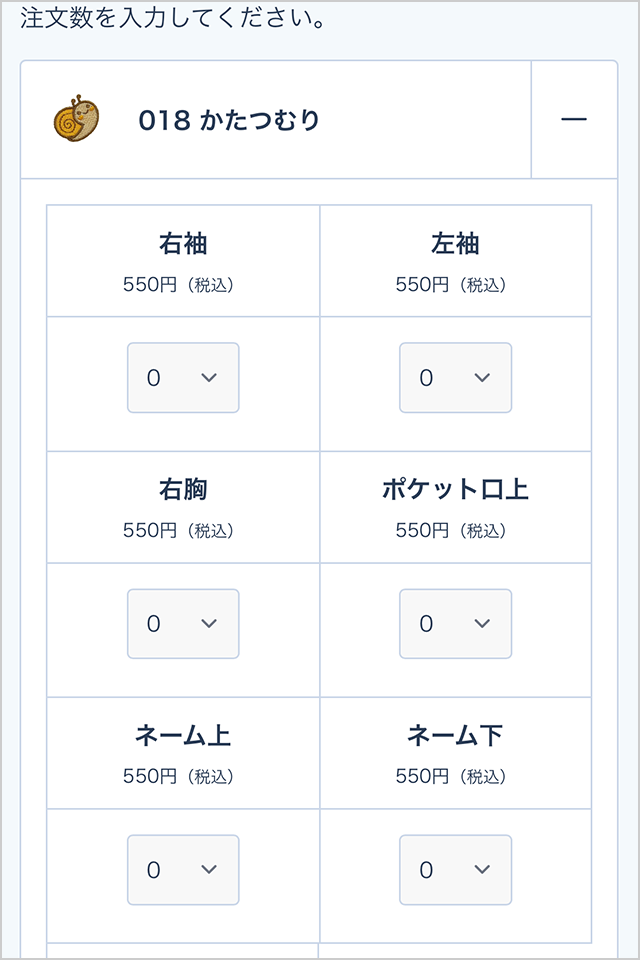Screen dimensions: 640x960
Task: Click the ポケット口上 position label
Action: pyautogui.click(x=455, y=490)
